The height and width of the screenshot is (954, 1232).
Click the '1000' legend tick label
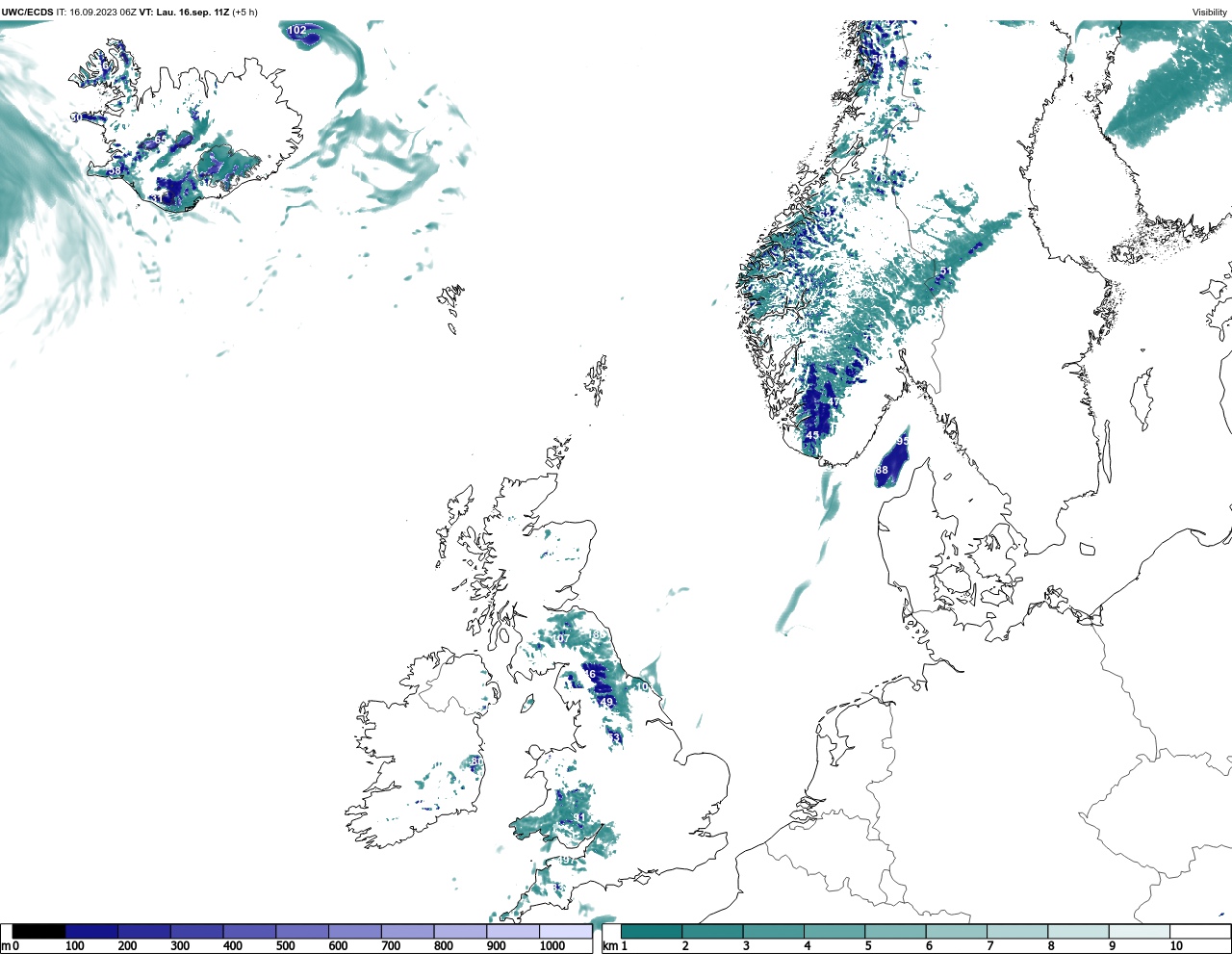(x=552, y=946)
